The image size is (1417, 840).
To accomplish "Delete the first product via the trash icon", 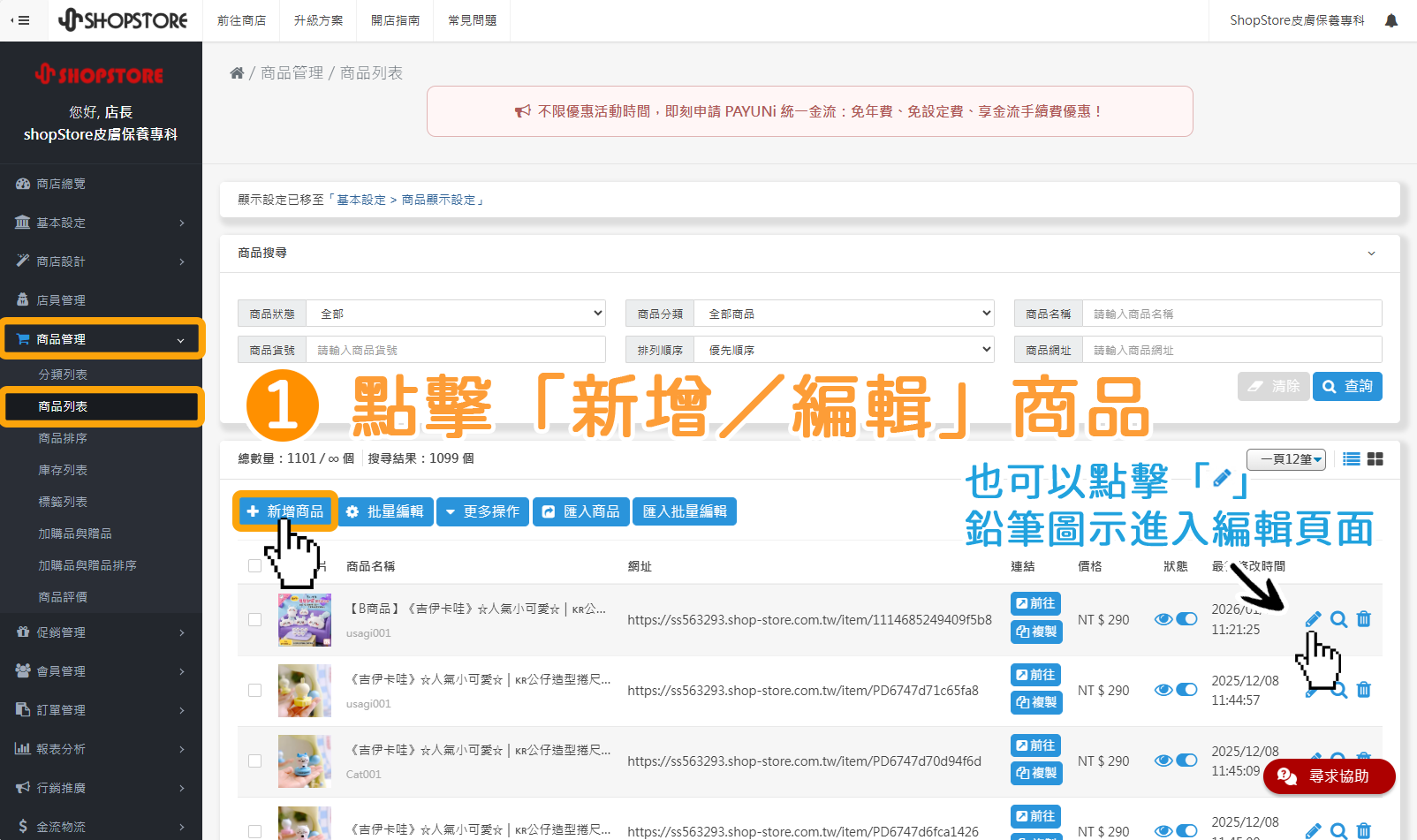I will pyautogui.click(x=1363, y=618).
